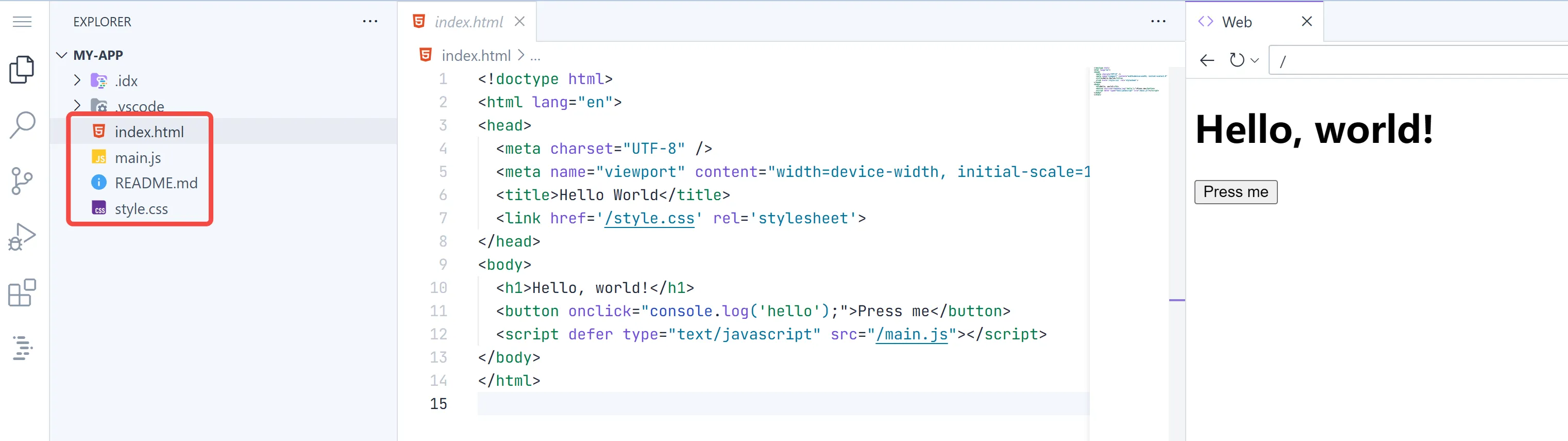Open editor more actions ellipsis
This screenshot has width=1568, height=441.
click(1158, 21)
